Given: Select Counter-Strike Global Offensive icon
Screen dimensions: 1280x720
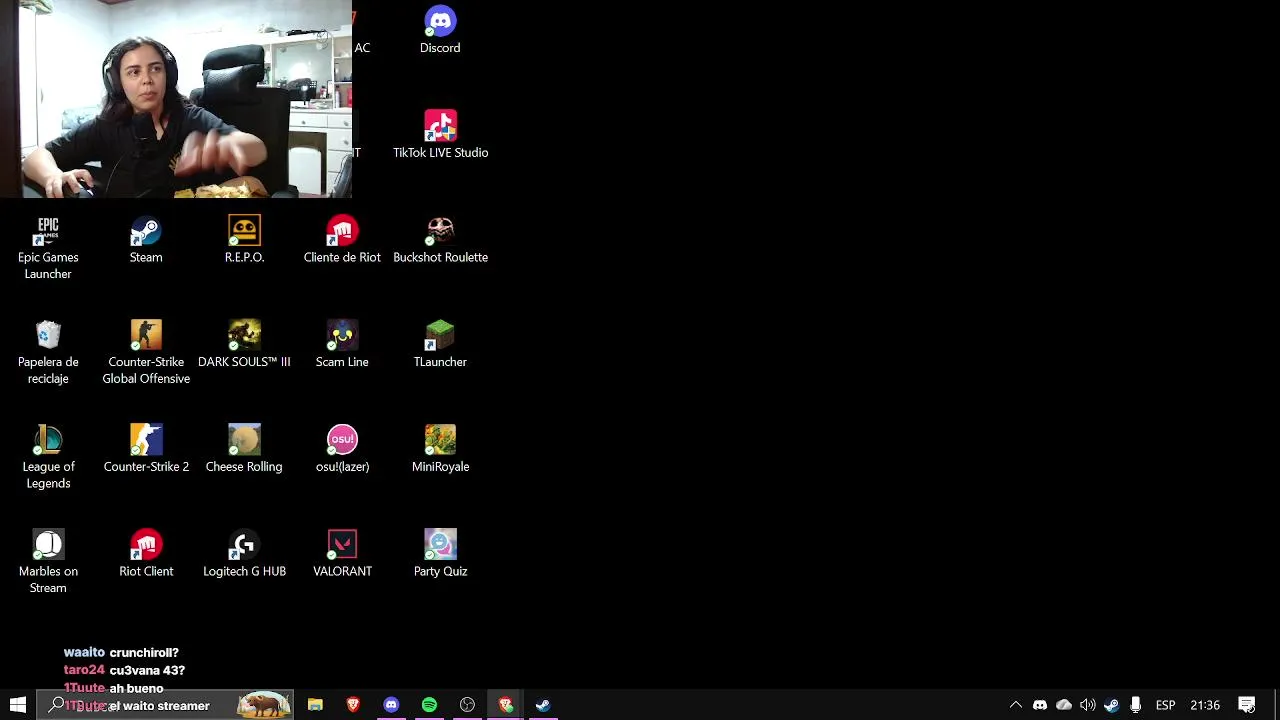Looking at the screenshot, I should pos(146,352).
